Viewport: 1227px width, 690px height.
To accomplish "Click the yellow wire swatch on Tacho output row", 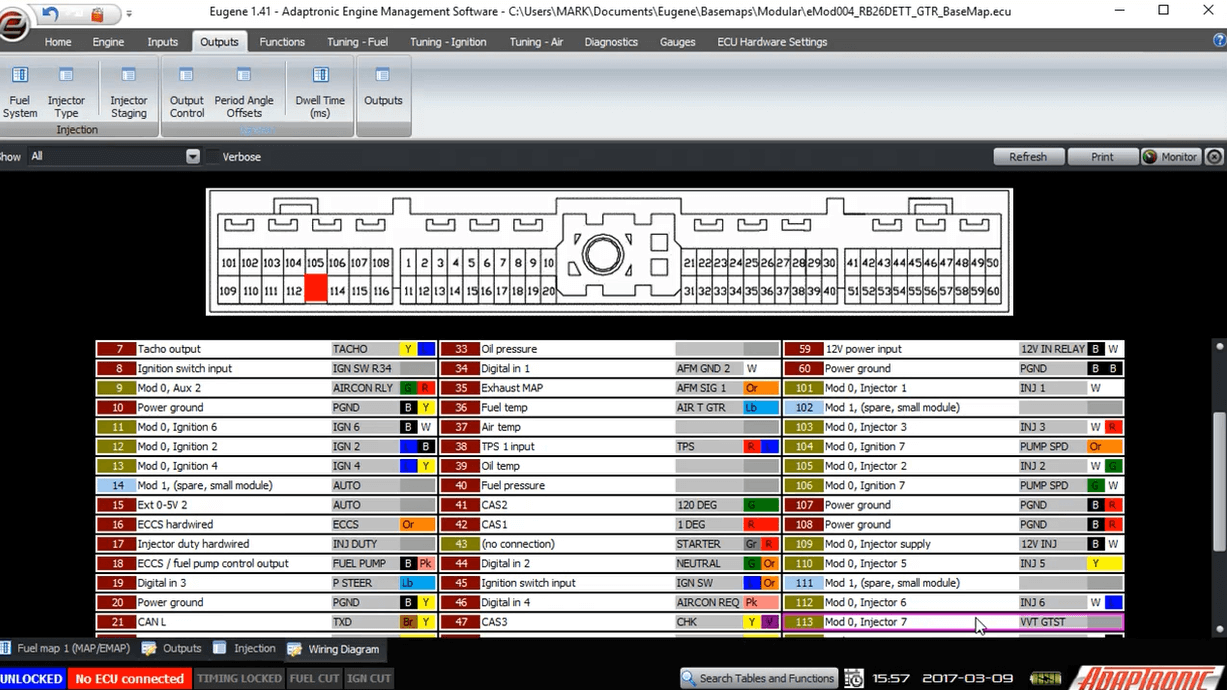I will [x=408, y=349].
